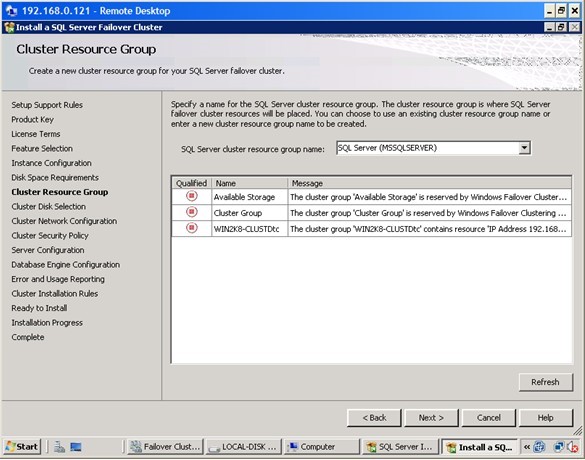Select Cluster Disk Selection step
The image size is (585, 460).
49,207
